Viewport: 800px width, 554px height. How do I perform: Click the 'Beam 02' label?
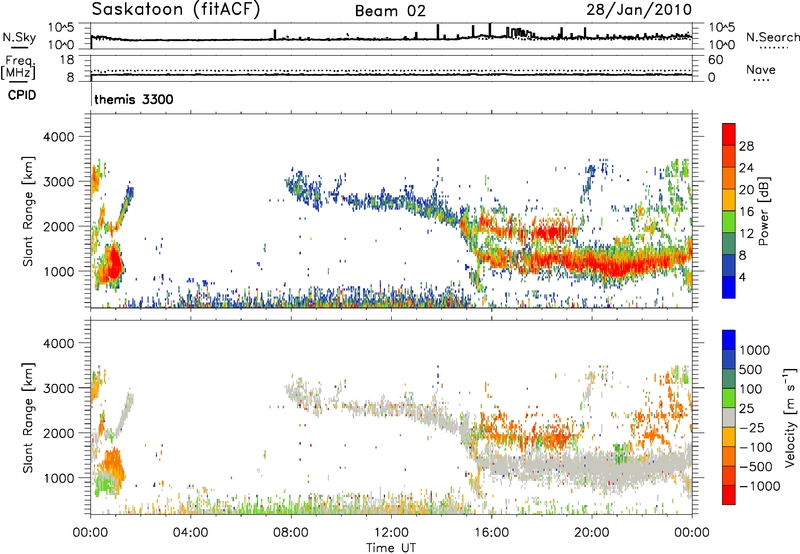click(390, 11)
